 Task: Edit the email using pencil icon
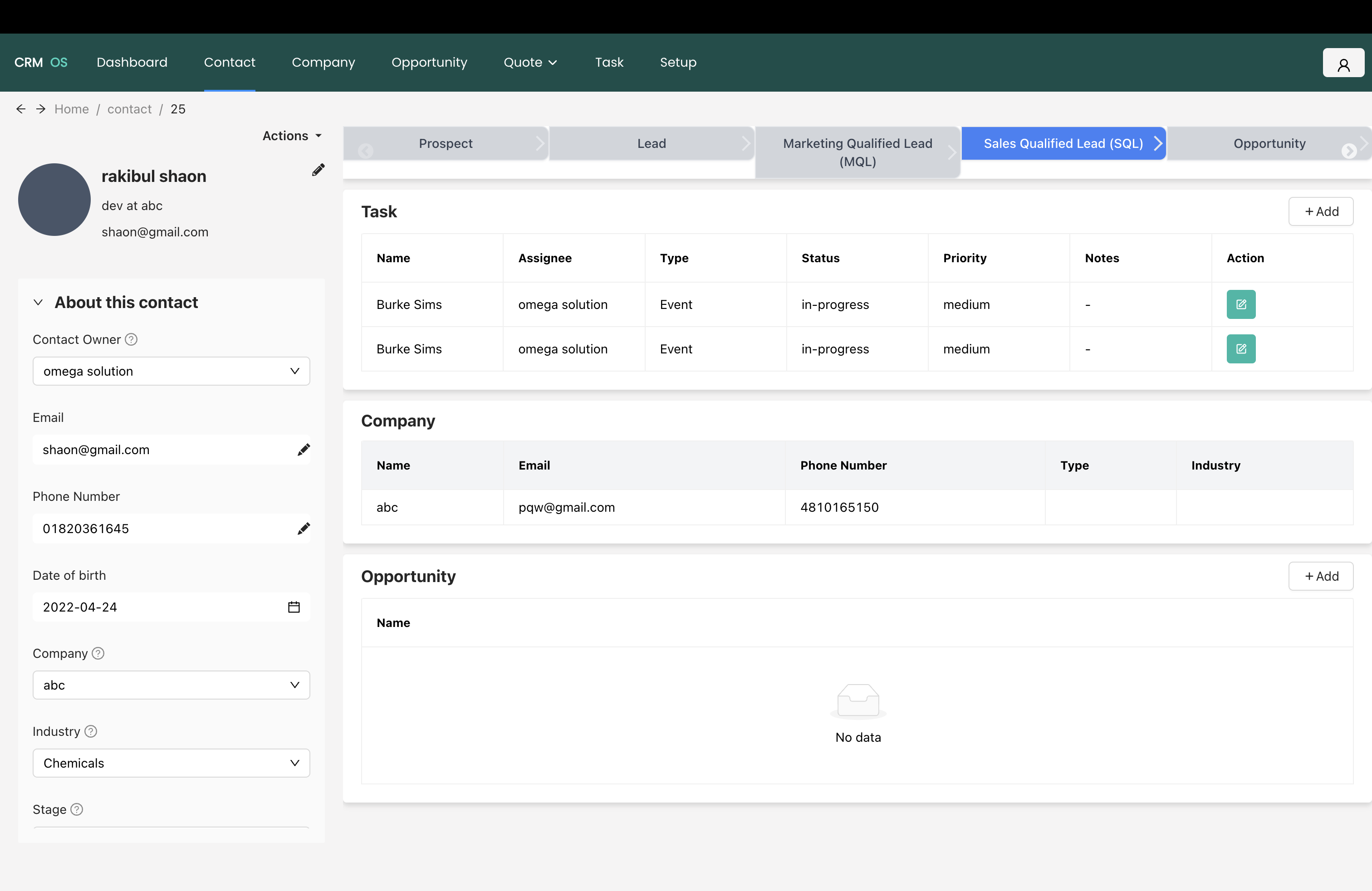coord(304,450)
